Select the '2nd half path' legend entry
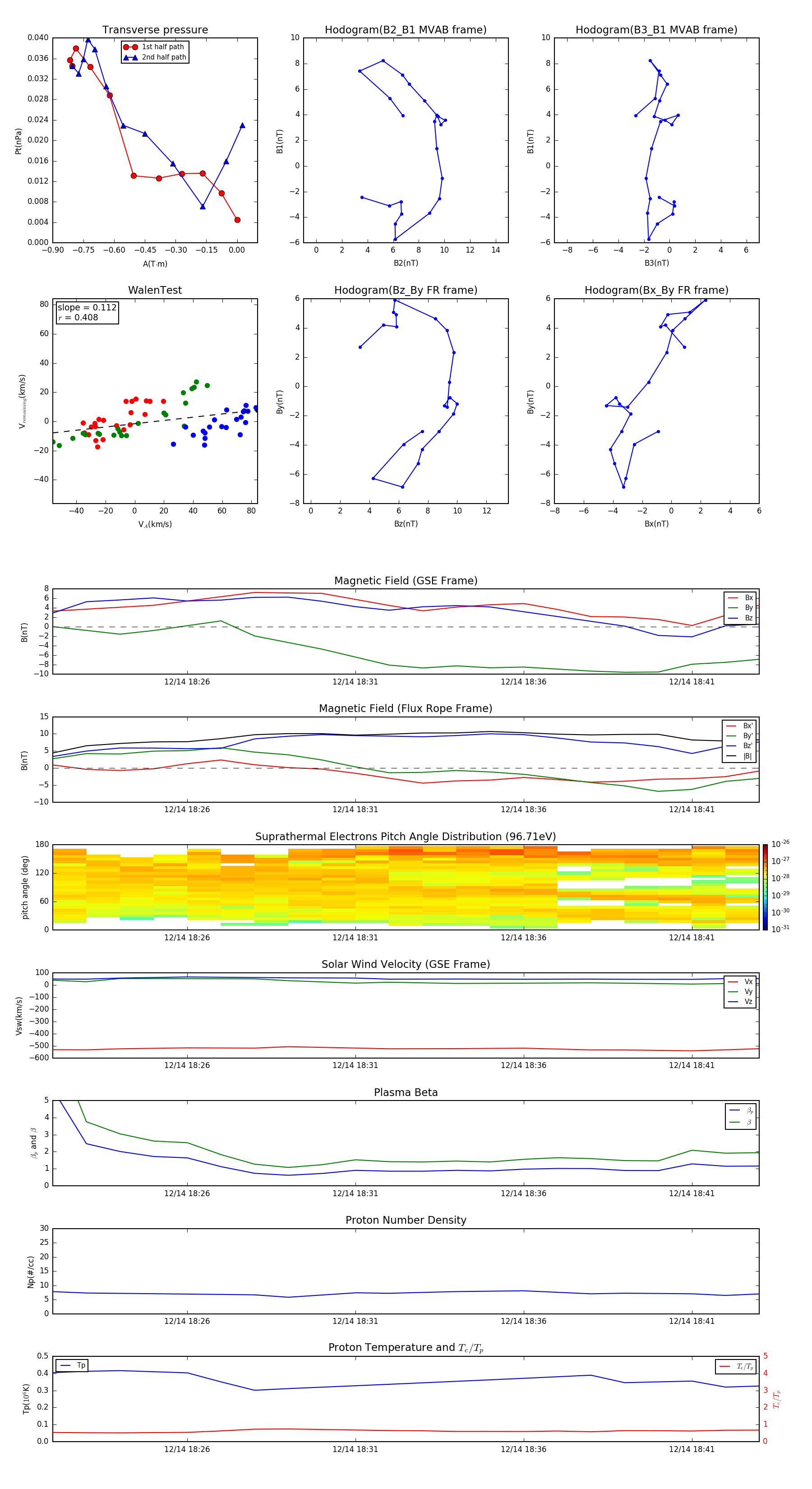 coord(155,57)
